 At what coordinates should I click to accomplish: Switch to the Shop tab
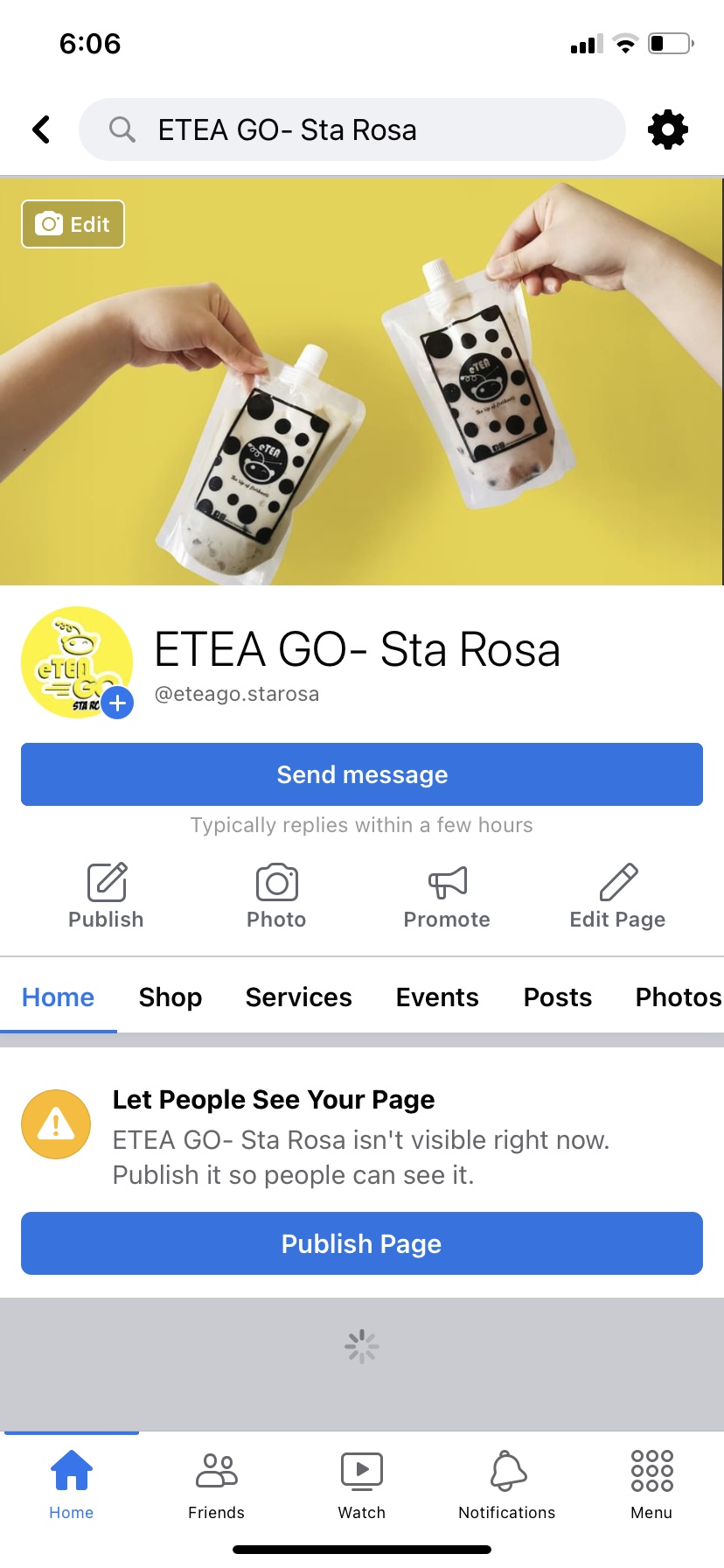(x=171, y=997)
